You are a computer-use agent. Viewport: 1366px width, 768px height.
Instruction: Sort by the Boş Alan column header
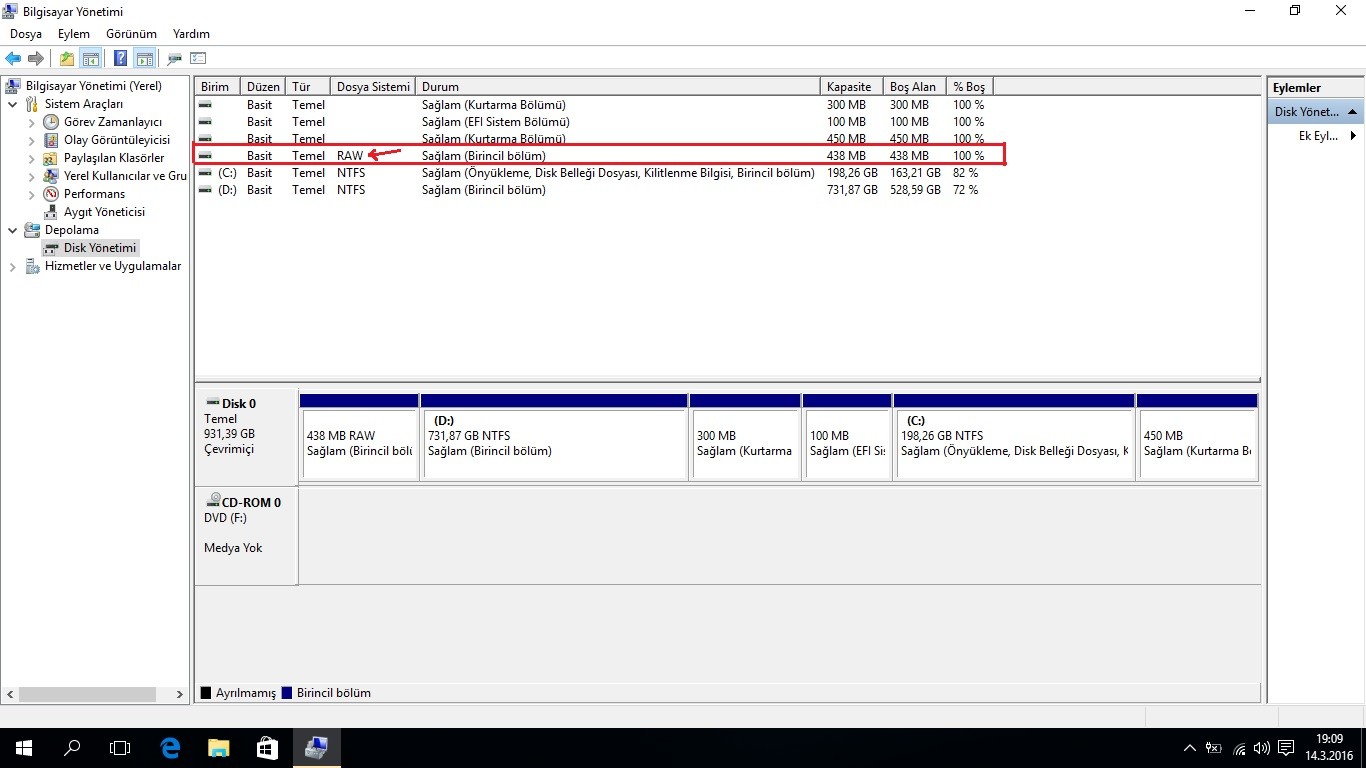915,87
